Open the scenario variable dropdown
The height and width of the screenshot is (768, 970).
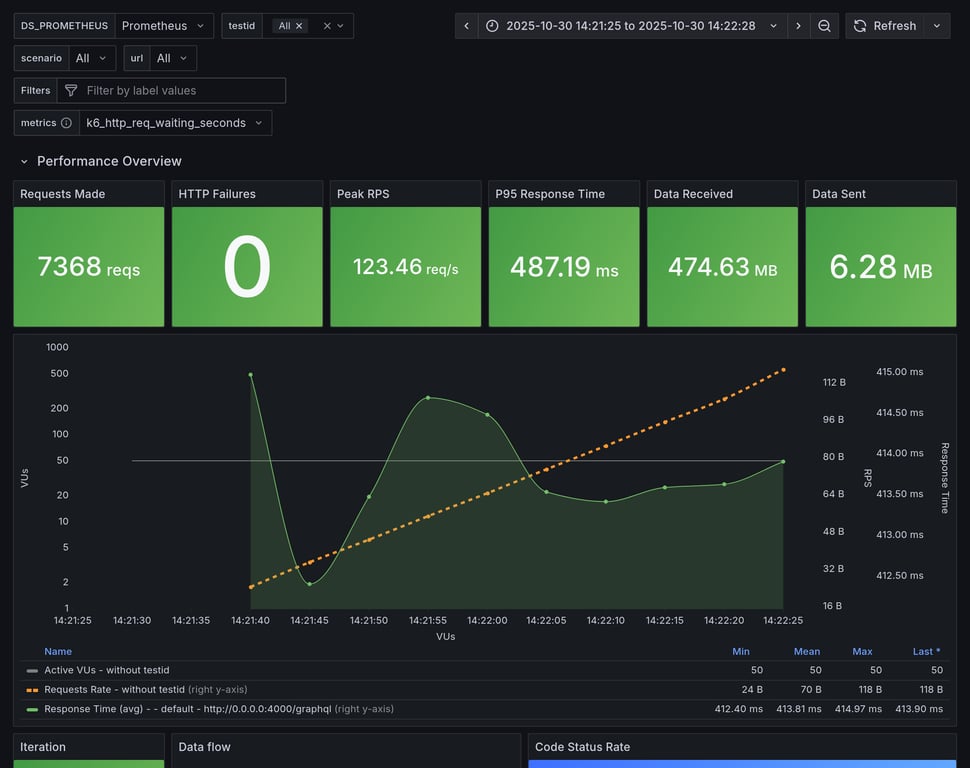point(94,58)
